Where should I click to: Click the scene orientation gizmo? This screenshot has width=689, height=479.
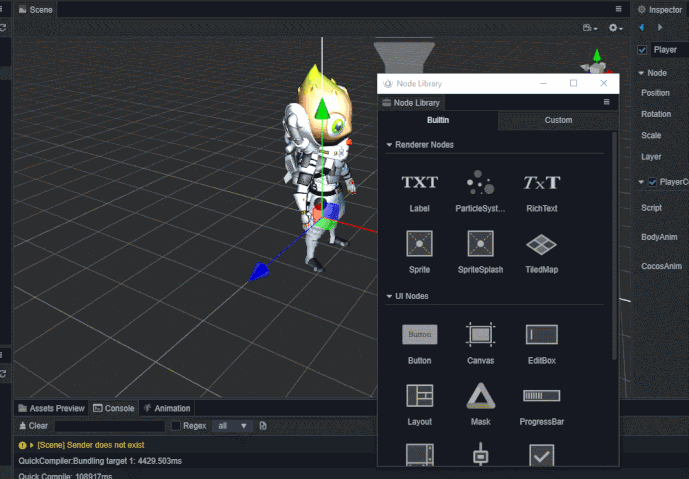point(596,62)
